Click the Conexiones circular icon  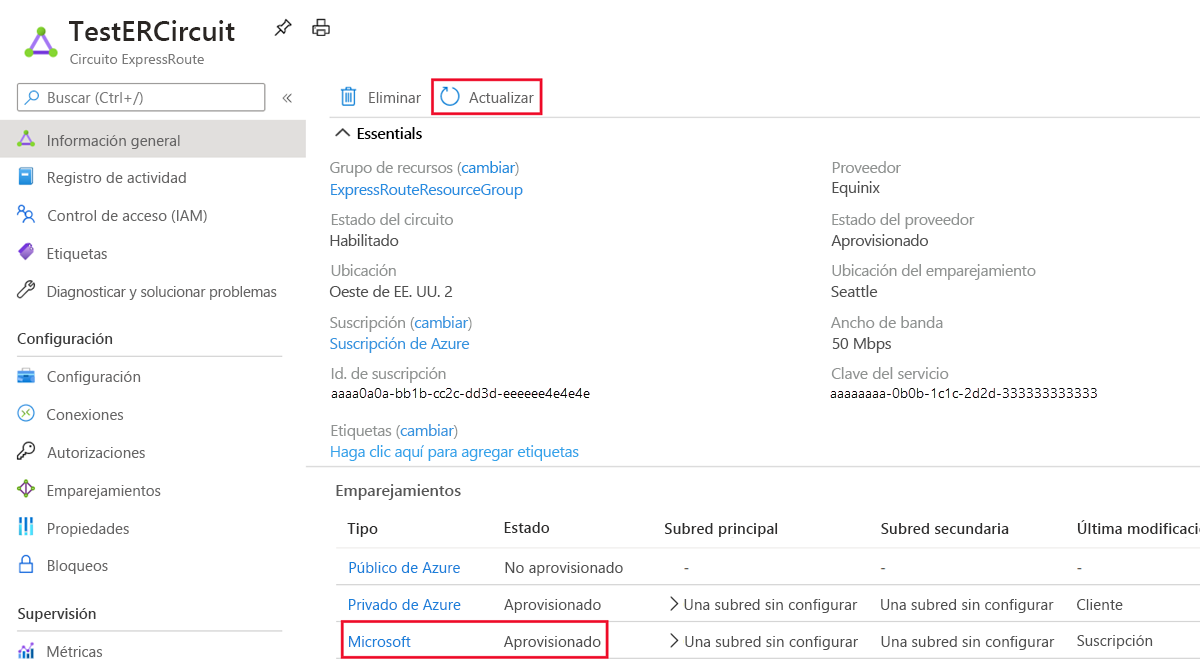click(27, 414)
